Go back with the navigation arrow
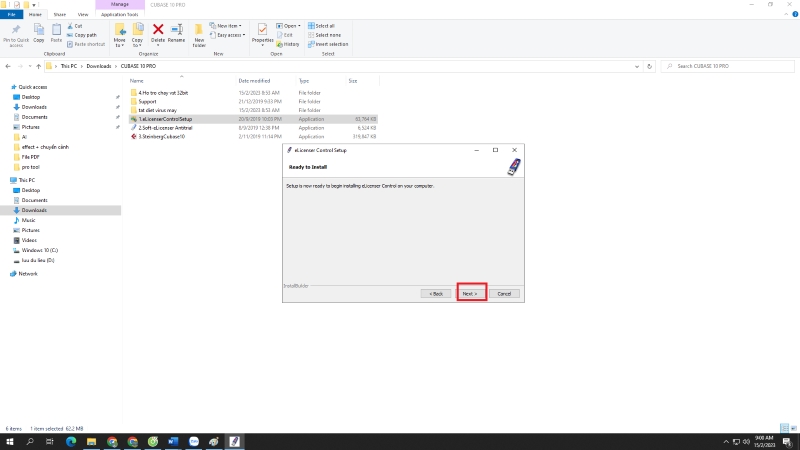800x450 pixels. [8, 66]
